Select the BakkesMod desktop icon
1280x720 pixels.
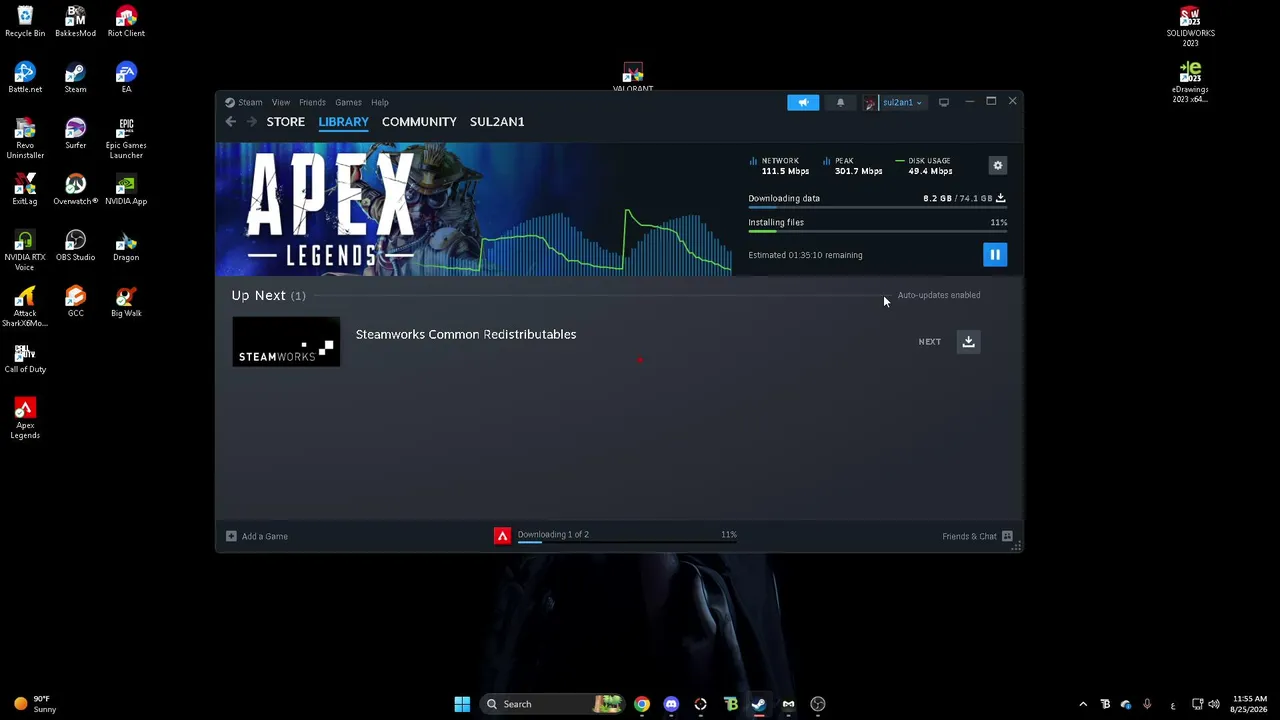pyautogui.click(x=75, y=22)
